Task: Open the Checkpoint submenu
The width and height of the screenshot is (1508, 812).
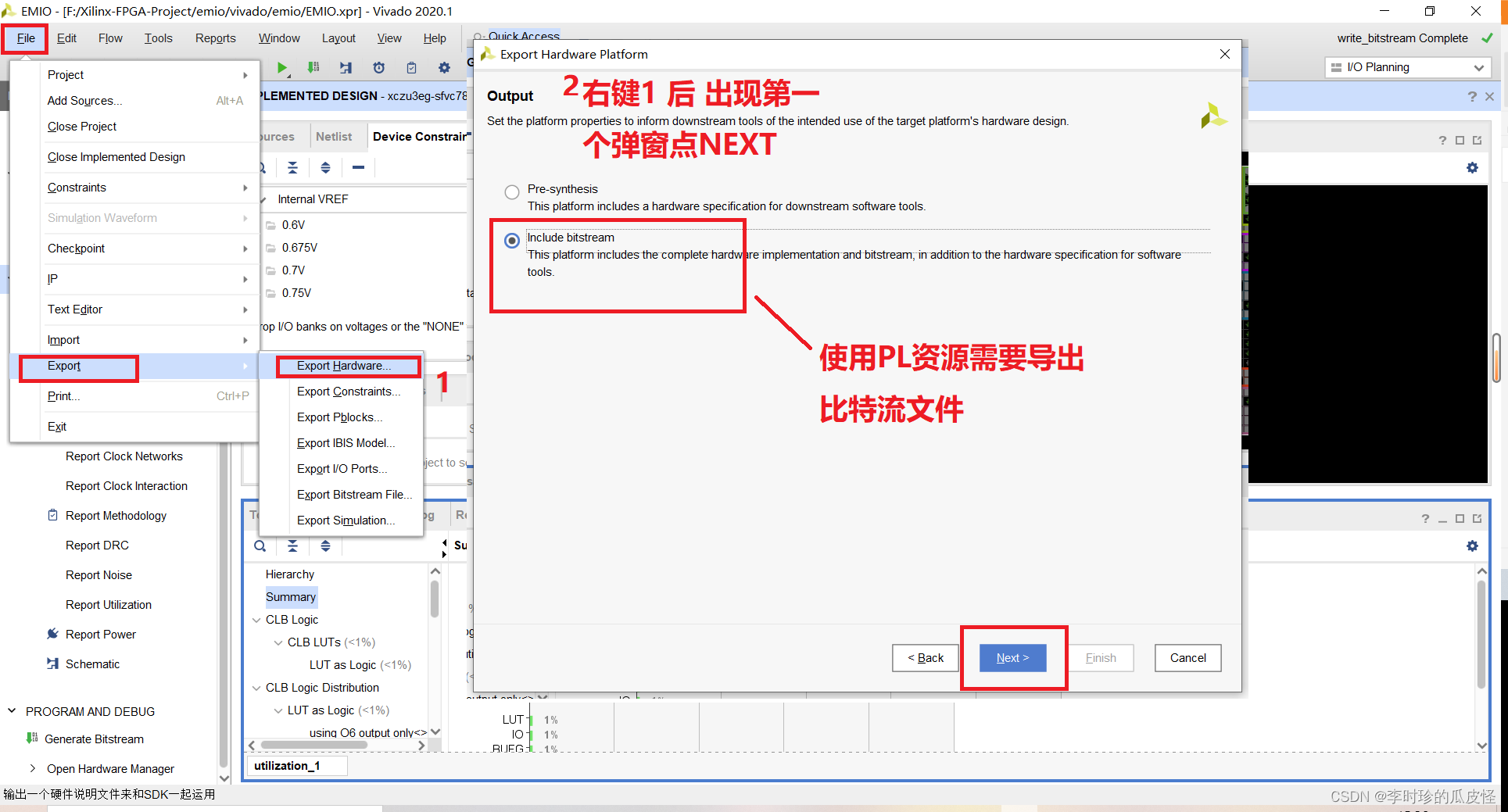Action: (x=147, y=249)
